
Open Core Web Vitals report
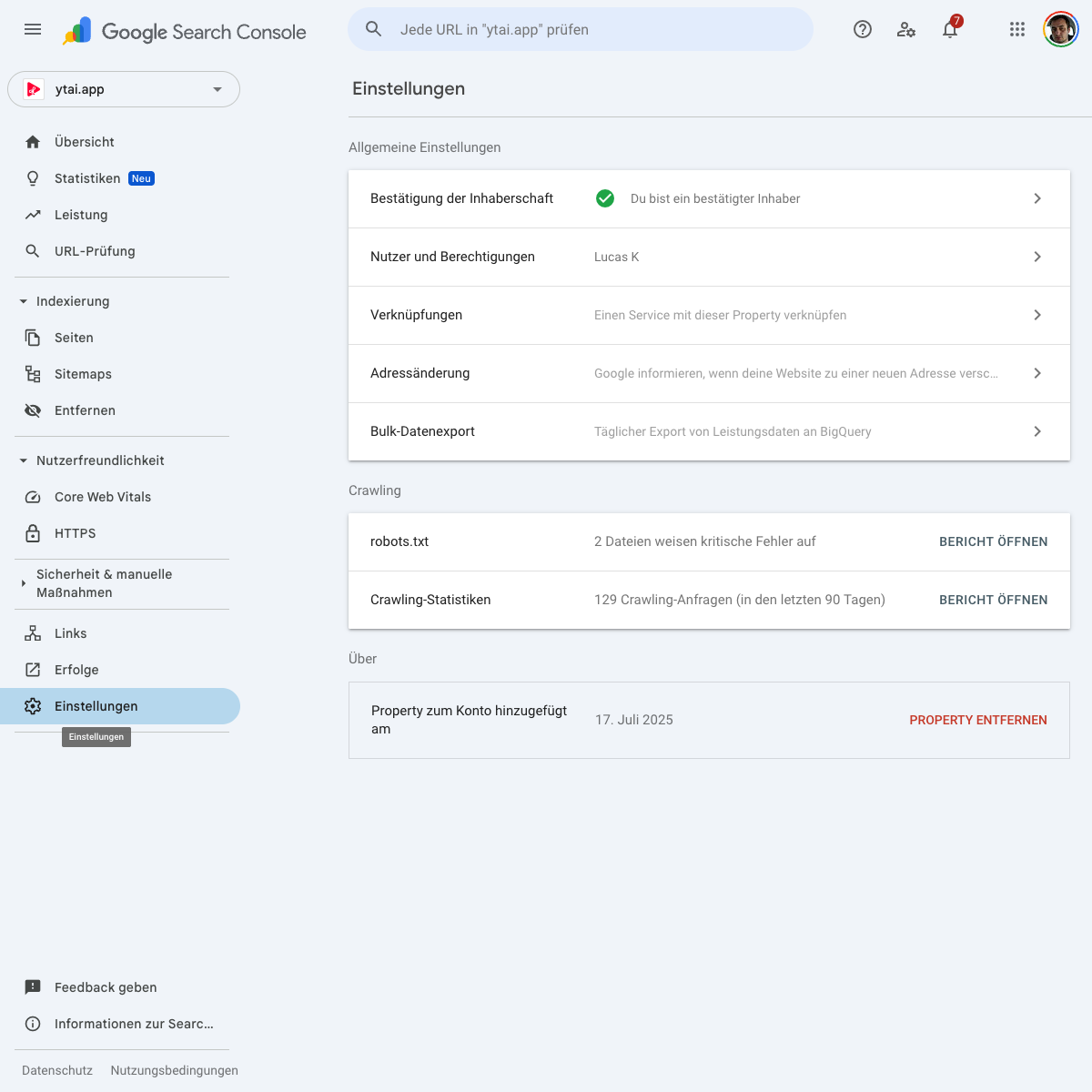pyautogui.click(x=102, y=497)
